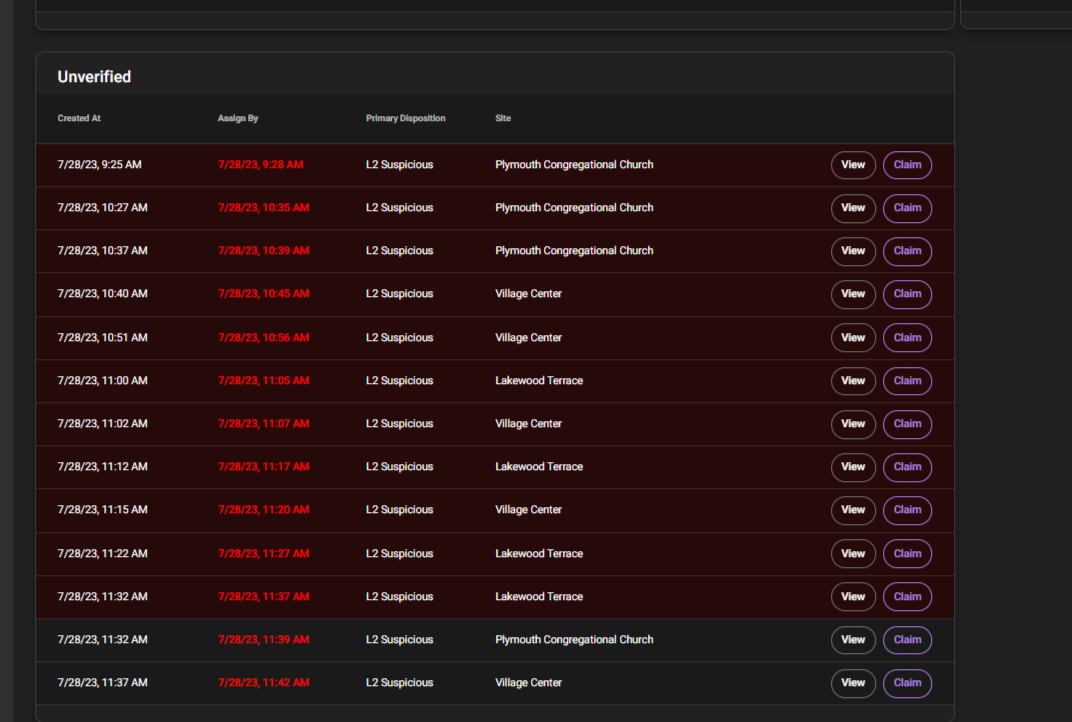The height and width of the screenshot is (722, 1072).
Task: View the alert assigned by 11:39 AM
Action: click(x=853, y=640)
